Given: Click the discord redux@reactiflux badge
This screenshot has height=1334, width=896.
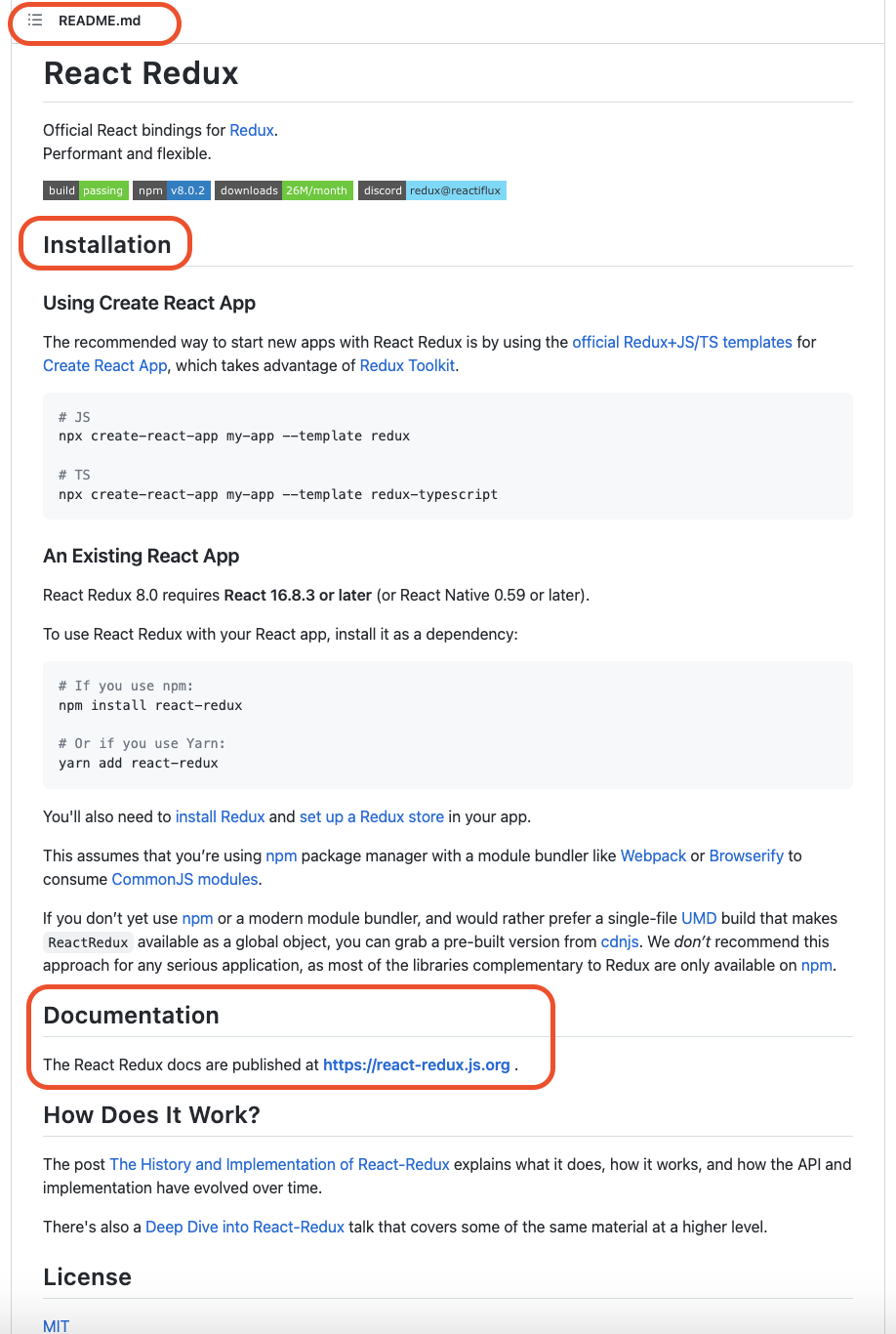Looking at the screenshot, I should pos(431,190).
